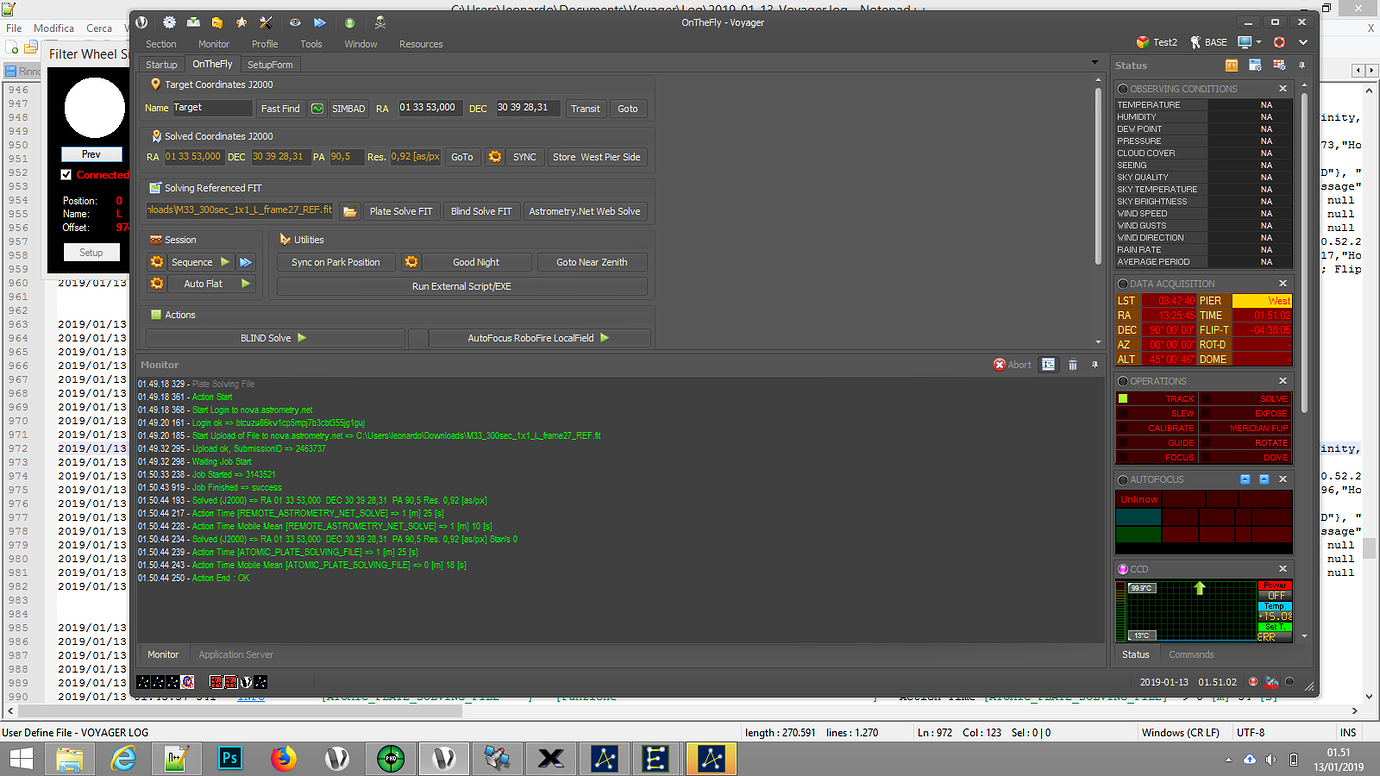Screen dimensions: 1380x776
Task: Click the blue fast-forward toolbar icon
Action: click(x=320, y=22)
